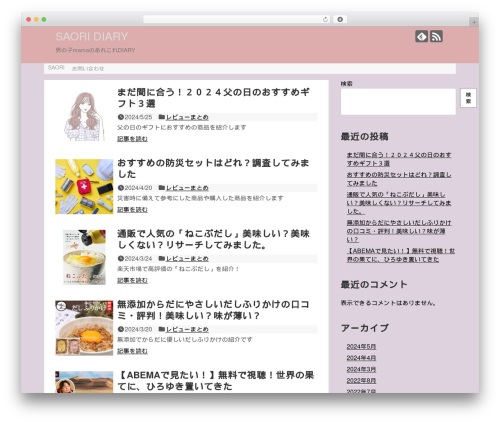Open article title おすすめの防災セットはどれ
The width and height of the screenshot is (500, 423).
(x=213, y=168)
